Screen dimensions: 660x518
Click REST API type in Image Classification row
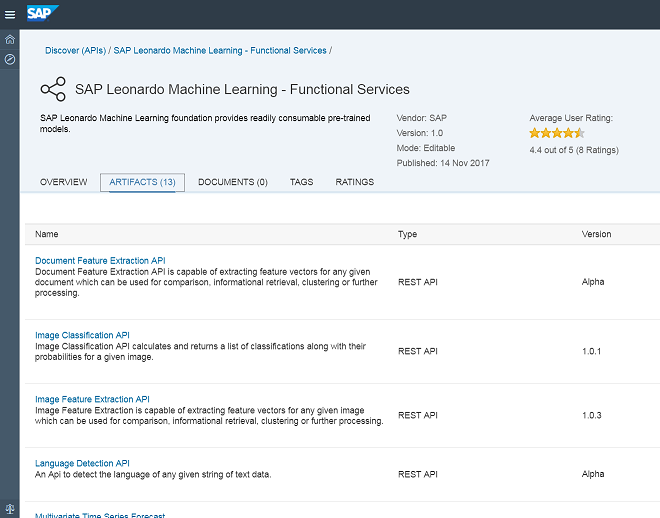[x=418, y=351]
